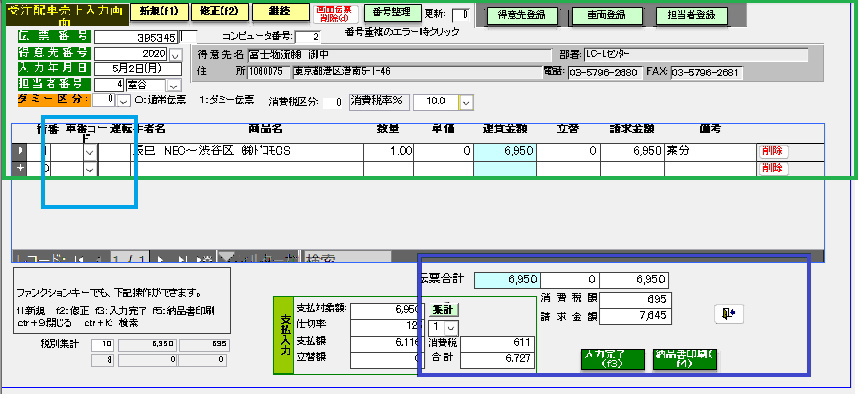Open the 車両登録 screen
The image size is (865, 399).
[606, 15]
